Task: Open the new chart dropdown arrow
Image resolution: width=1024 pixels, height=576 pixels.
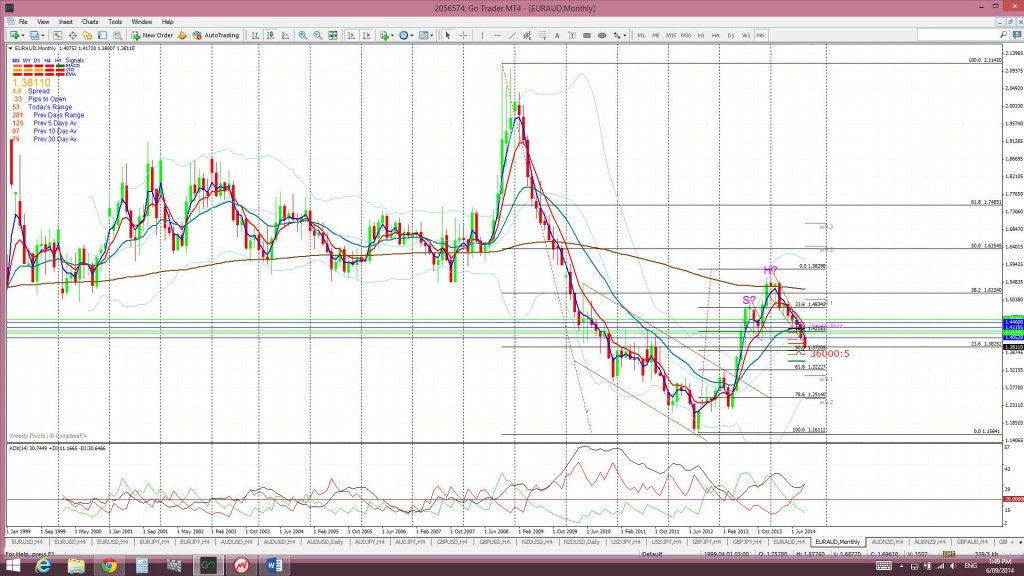Action: 20,35
